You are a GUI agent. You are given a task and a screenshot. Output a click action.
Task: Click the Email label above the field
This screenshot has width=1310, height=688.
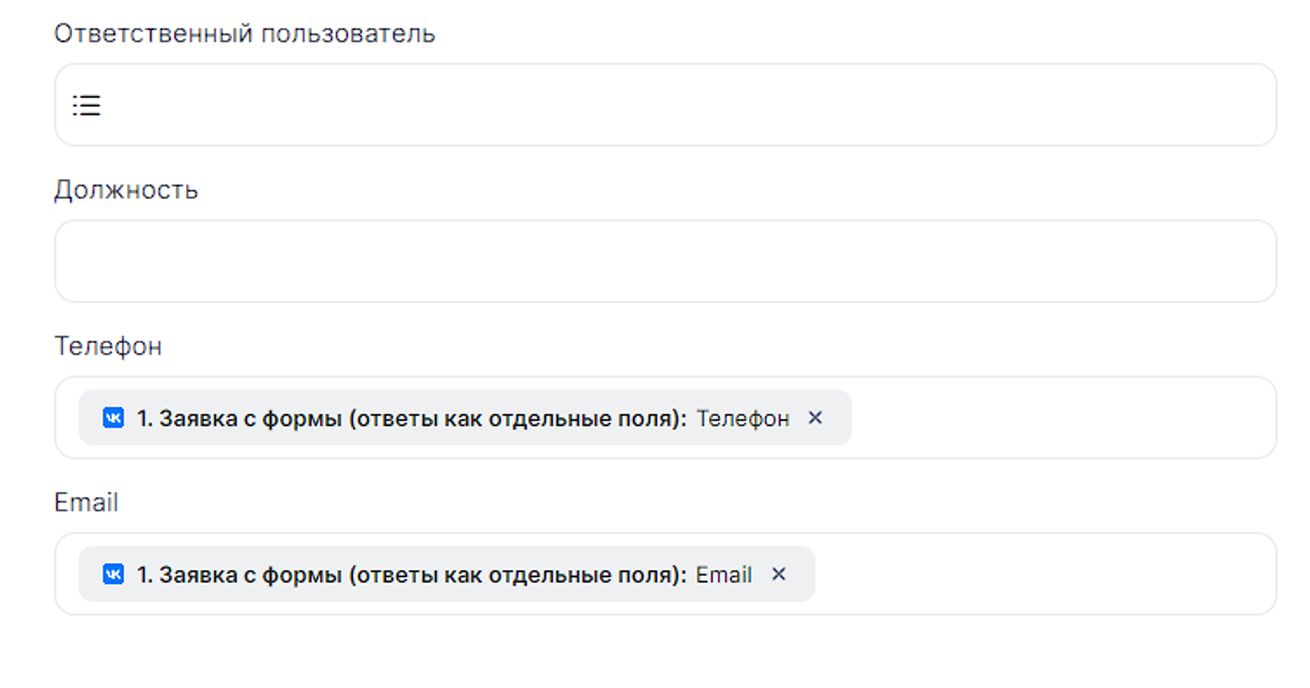(86, 502)
